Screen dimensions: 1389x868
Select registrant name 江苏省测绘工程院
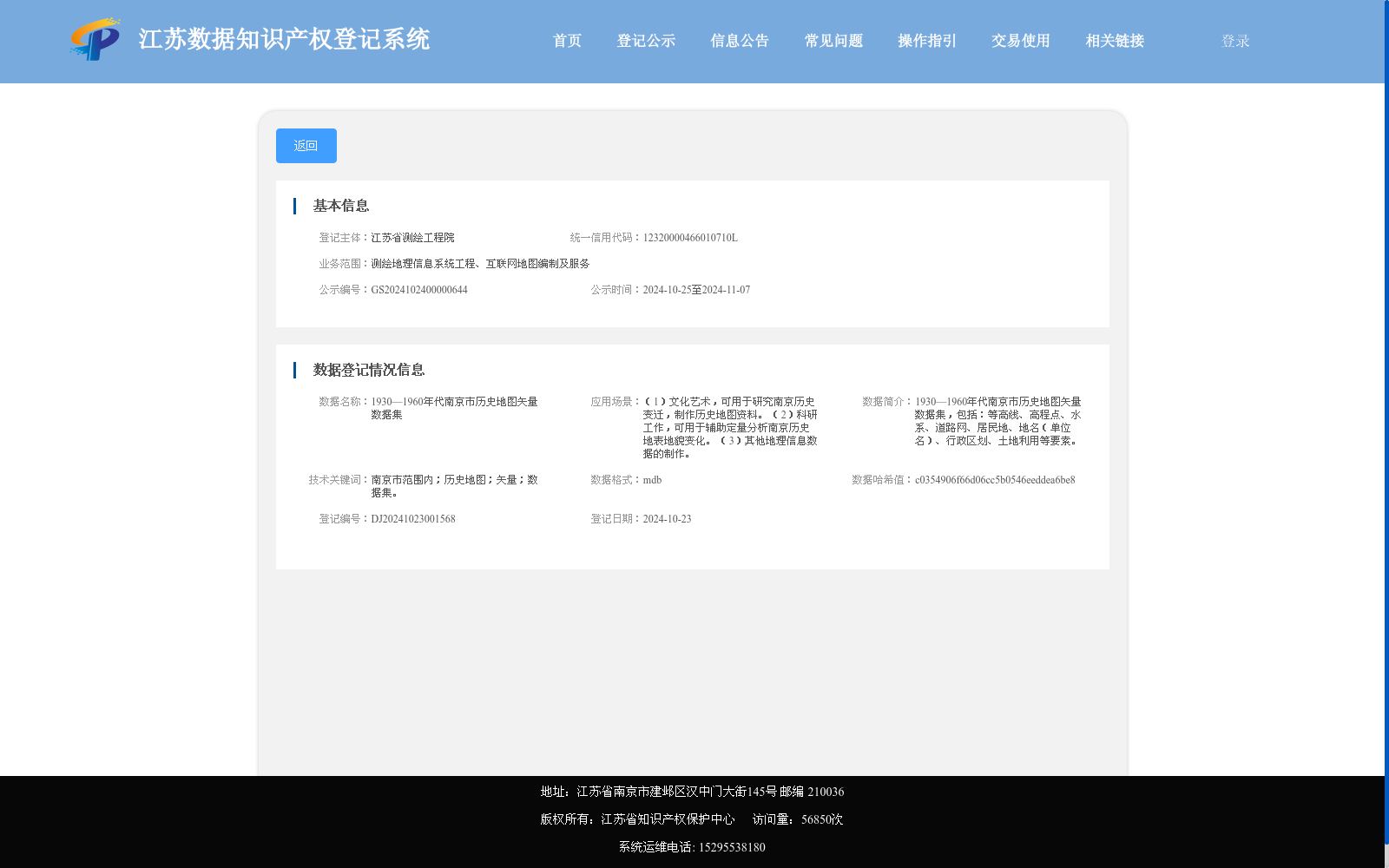click(412, 238)
